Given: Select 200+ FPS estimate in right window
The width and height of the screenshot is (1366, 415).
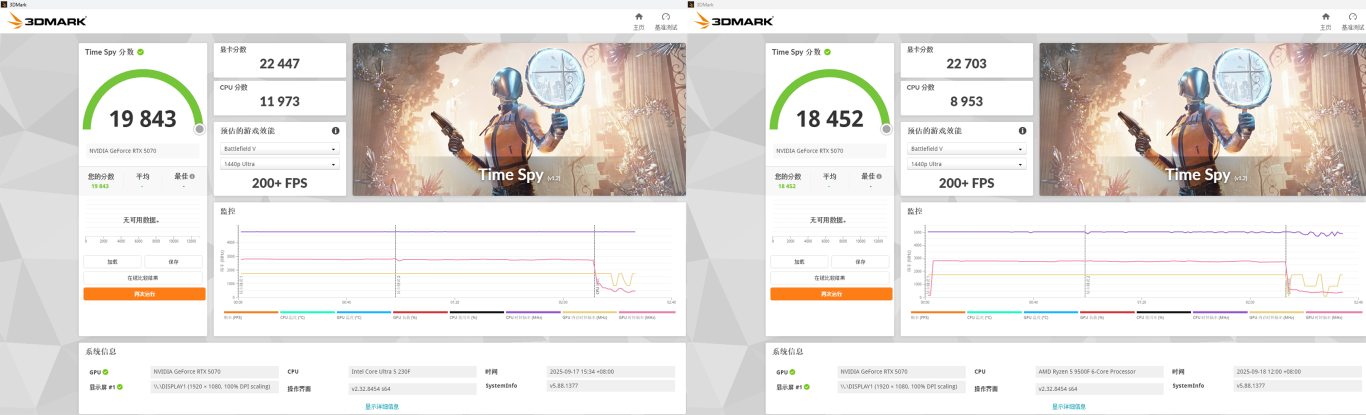Looking at the screenshot, I should (x=967, y=183).
